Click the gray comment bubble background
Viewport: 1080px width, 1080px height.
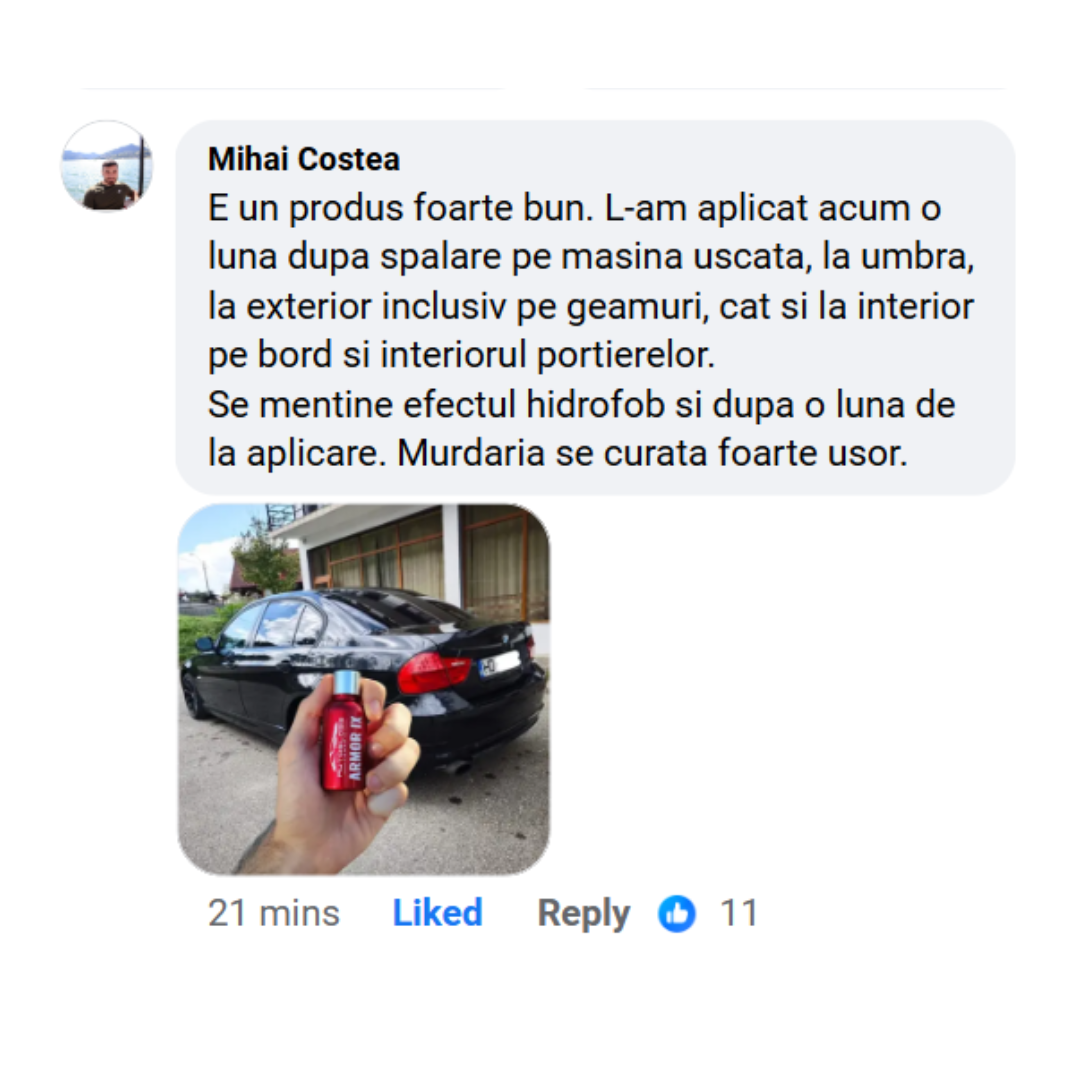(x=595, y=307)
